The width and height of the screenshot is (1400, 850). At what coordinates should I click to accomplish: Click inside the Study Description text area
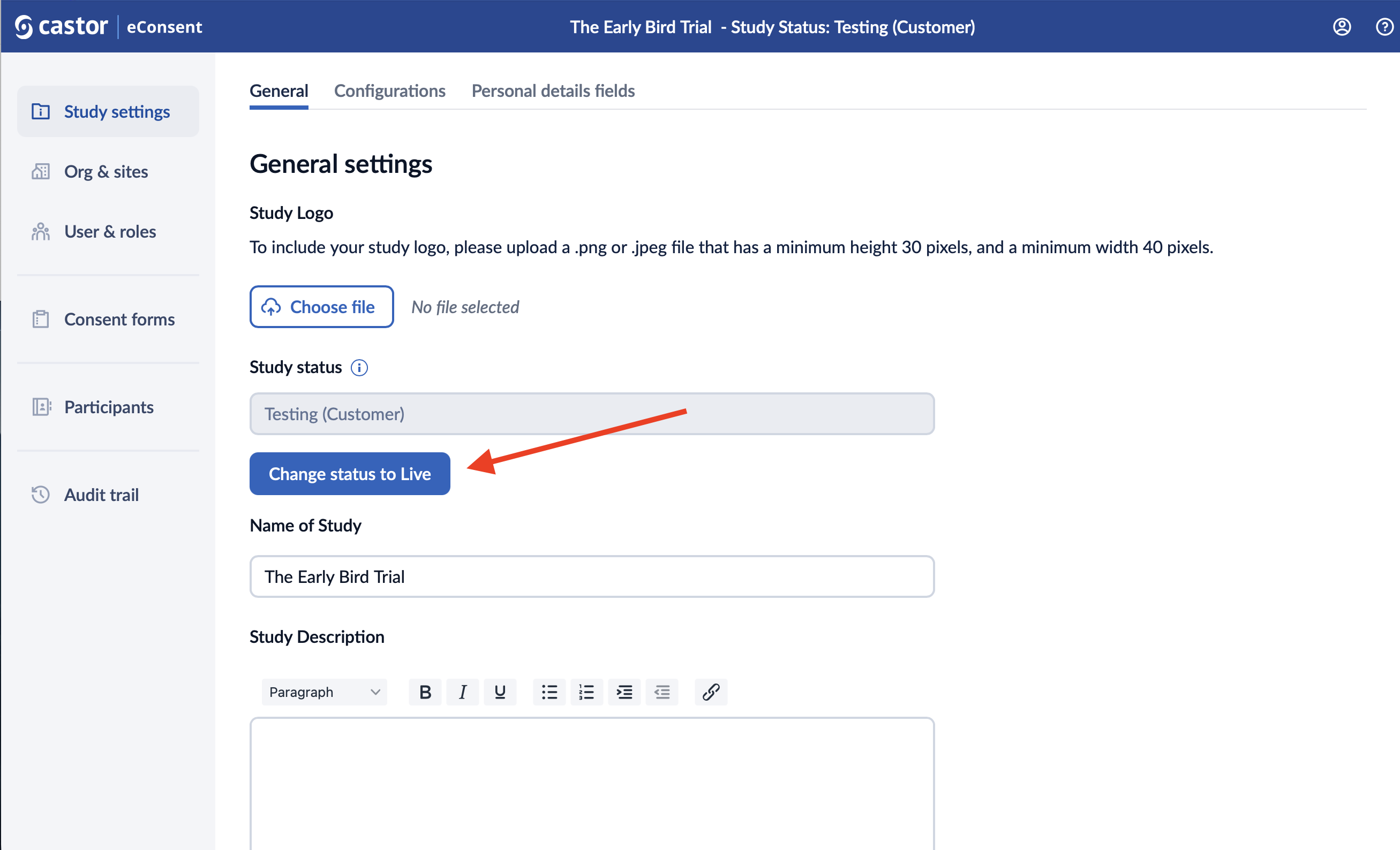(x=592, y=784)
